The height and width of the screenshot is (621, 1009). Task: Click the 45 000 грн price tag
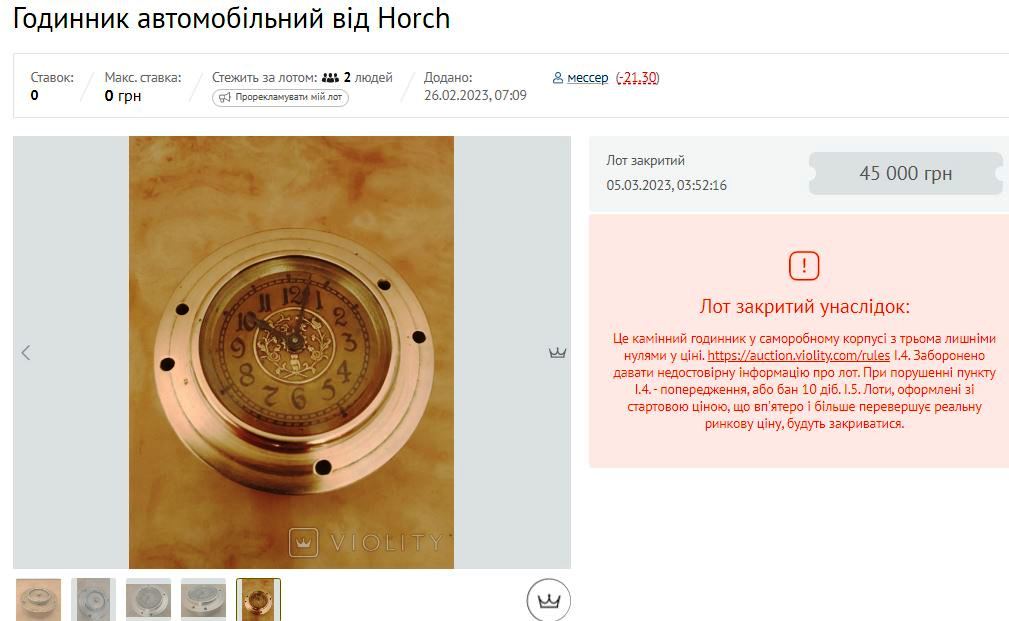tap(905, 173)
